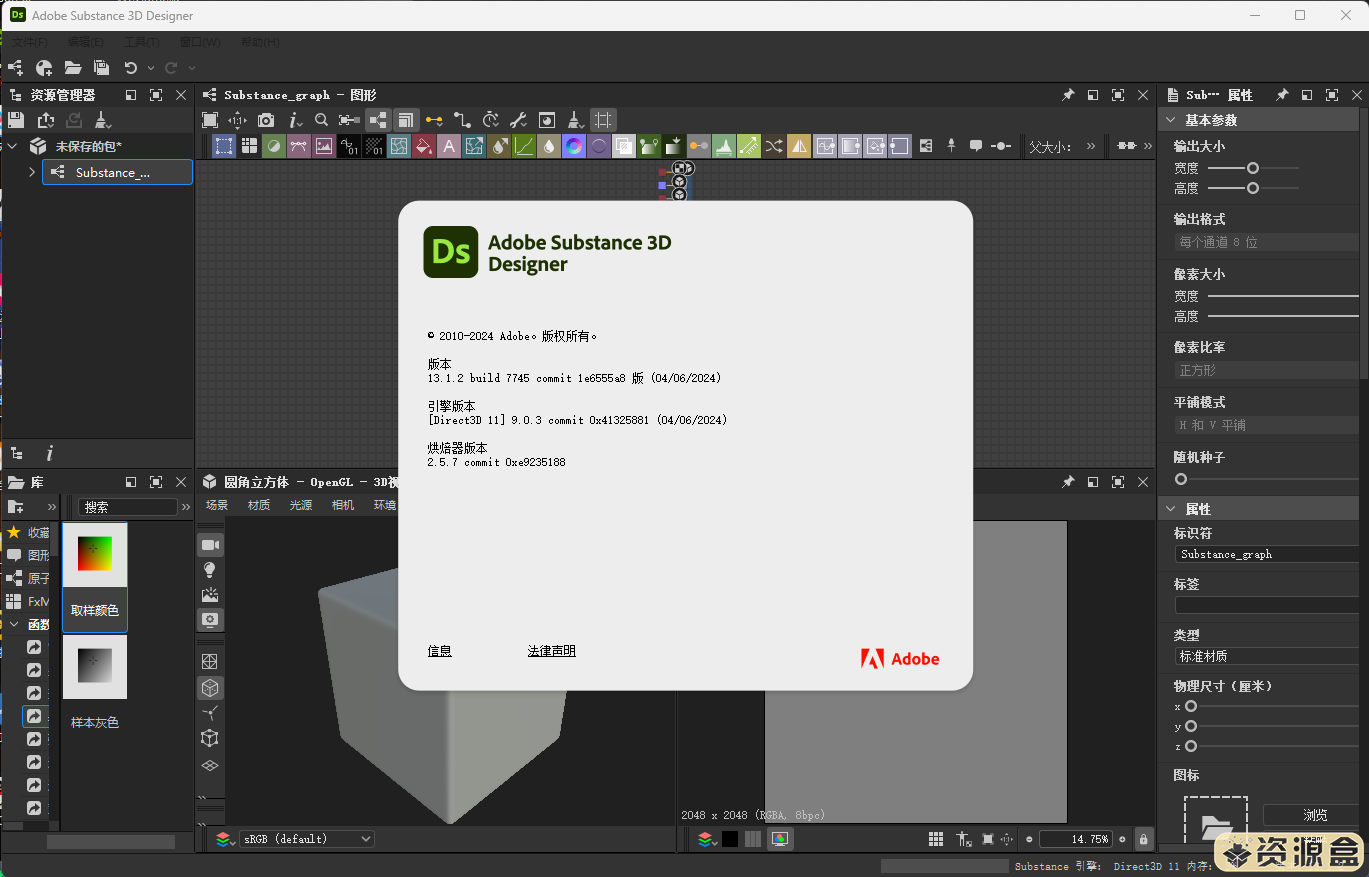Add an HSL node via rainbow ring icon
Image resolution: width=1369 pixels, height=877 pixels.
[x=574, y=146]
